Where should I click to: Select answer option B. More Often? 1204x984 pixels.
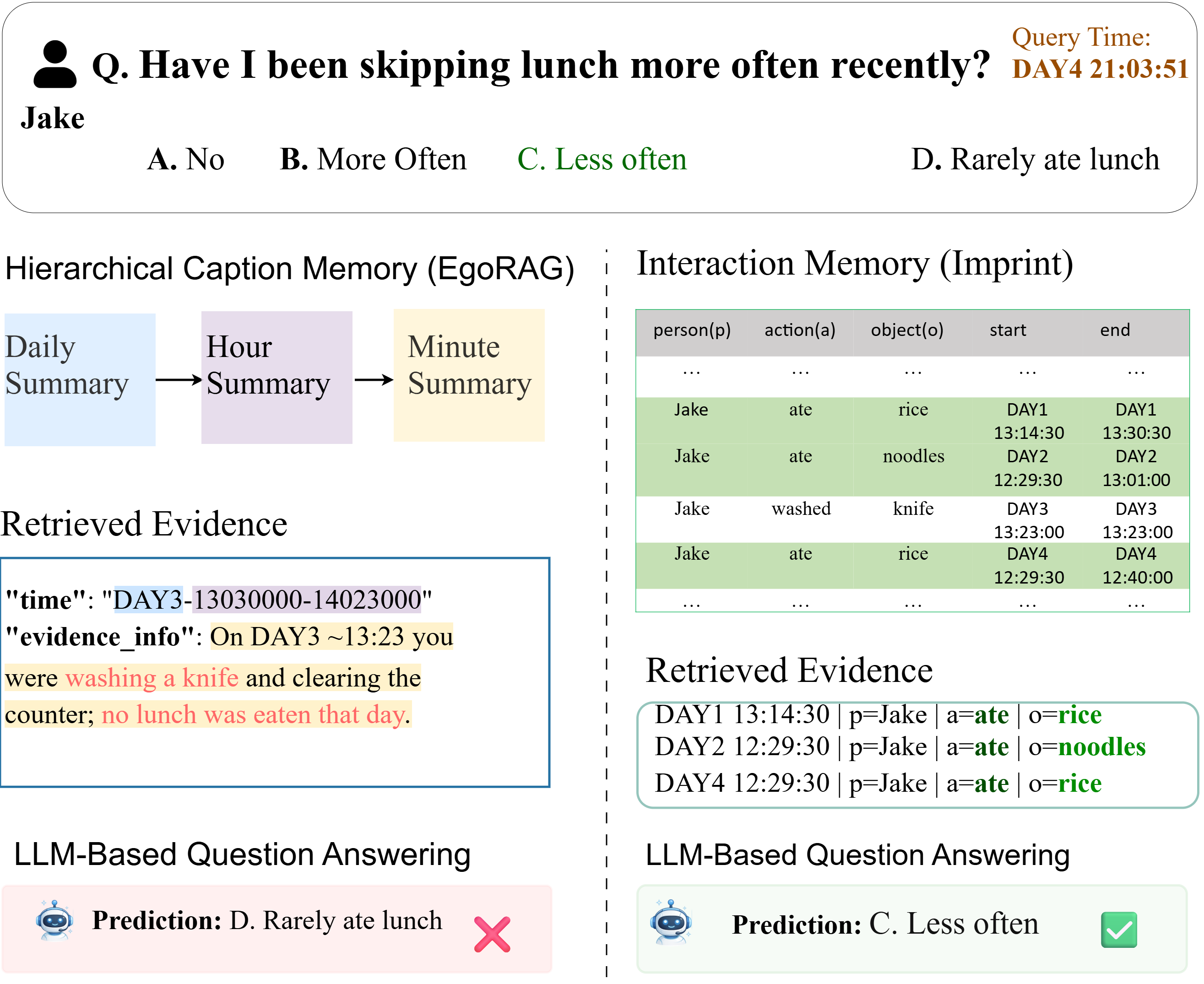click(x=374, y=159)
